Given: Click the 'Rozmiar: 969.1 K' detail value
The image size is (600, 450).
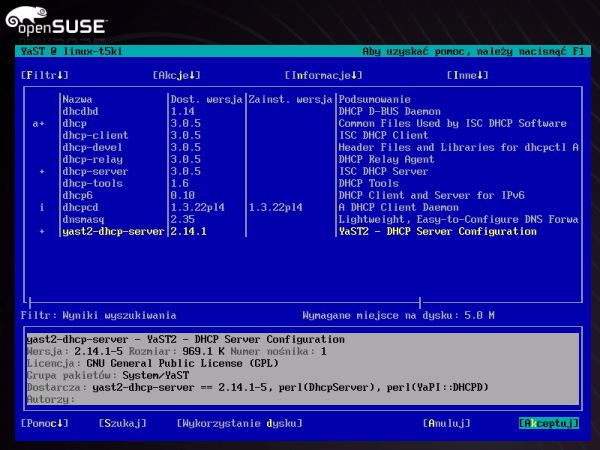Looking at the screenshot, I should tap(176, 351).
